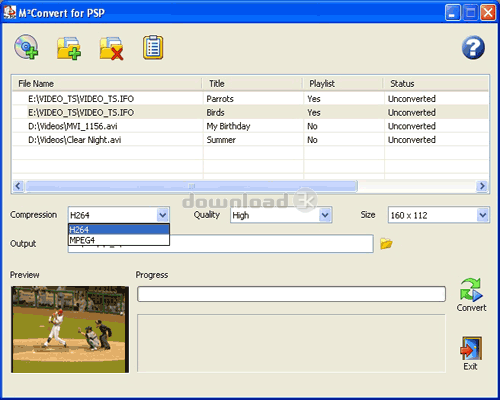Click the Exit door icon
This screenshot has width=500, height=400.
tap(471, 353)
